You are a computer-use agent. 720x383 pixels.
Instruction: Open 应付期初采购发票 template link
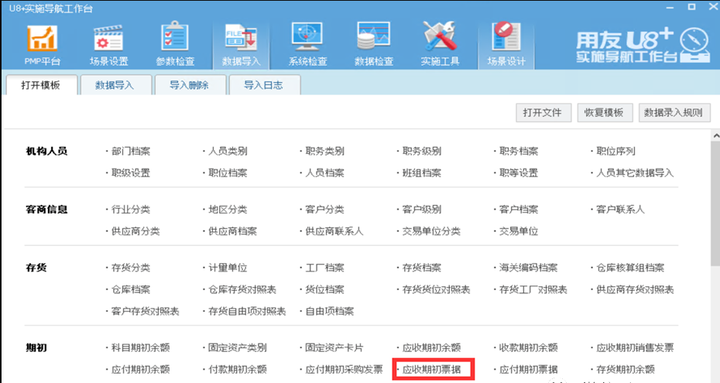pos(344,369)
